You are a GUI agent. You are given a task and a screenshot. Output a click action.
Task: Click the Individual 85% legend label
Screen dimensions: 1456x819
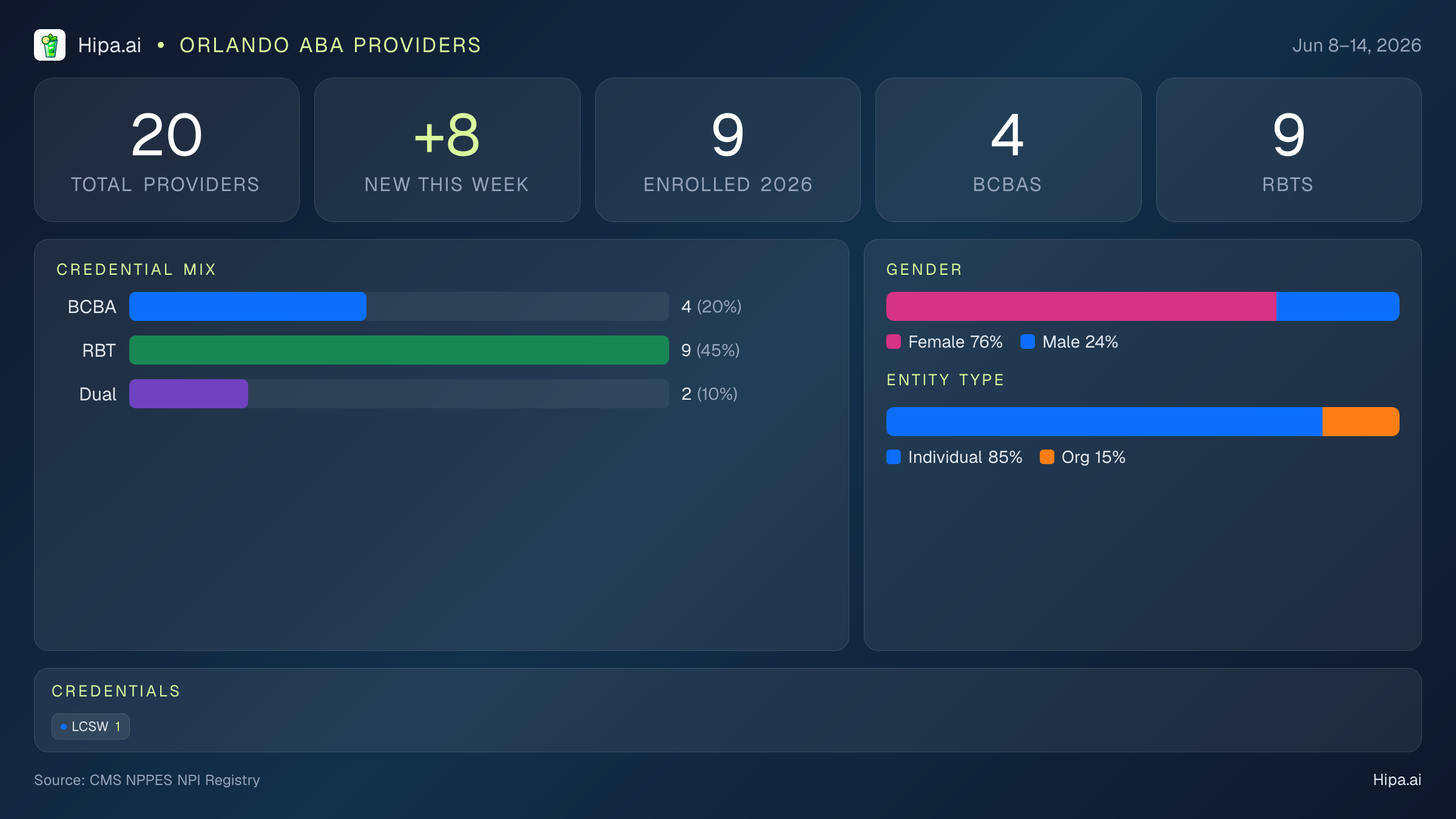coord(965,457)
